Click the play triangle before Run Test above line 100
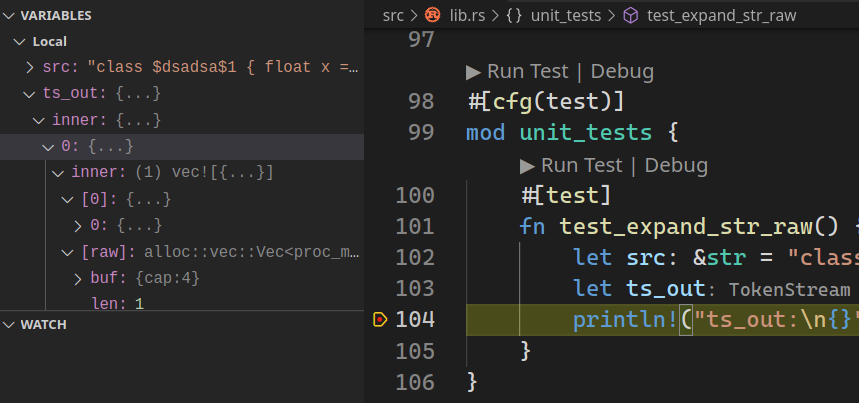This screenshot has width=859, height=403. pos(527,165)
